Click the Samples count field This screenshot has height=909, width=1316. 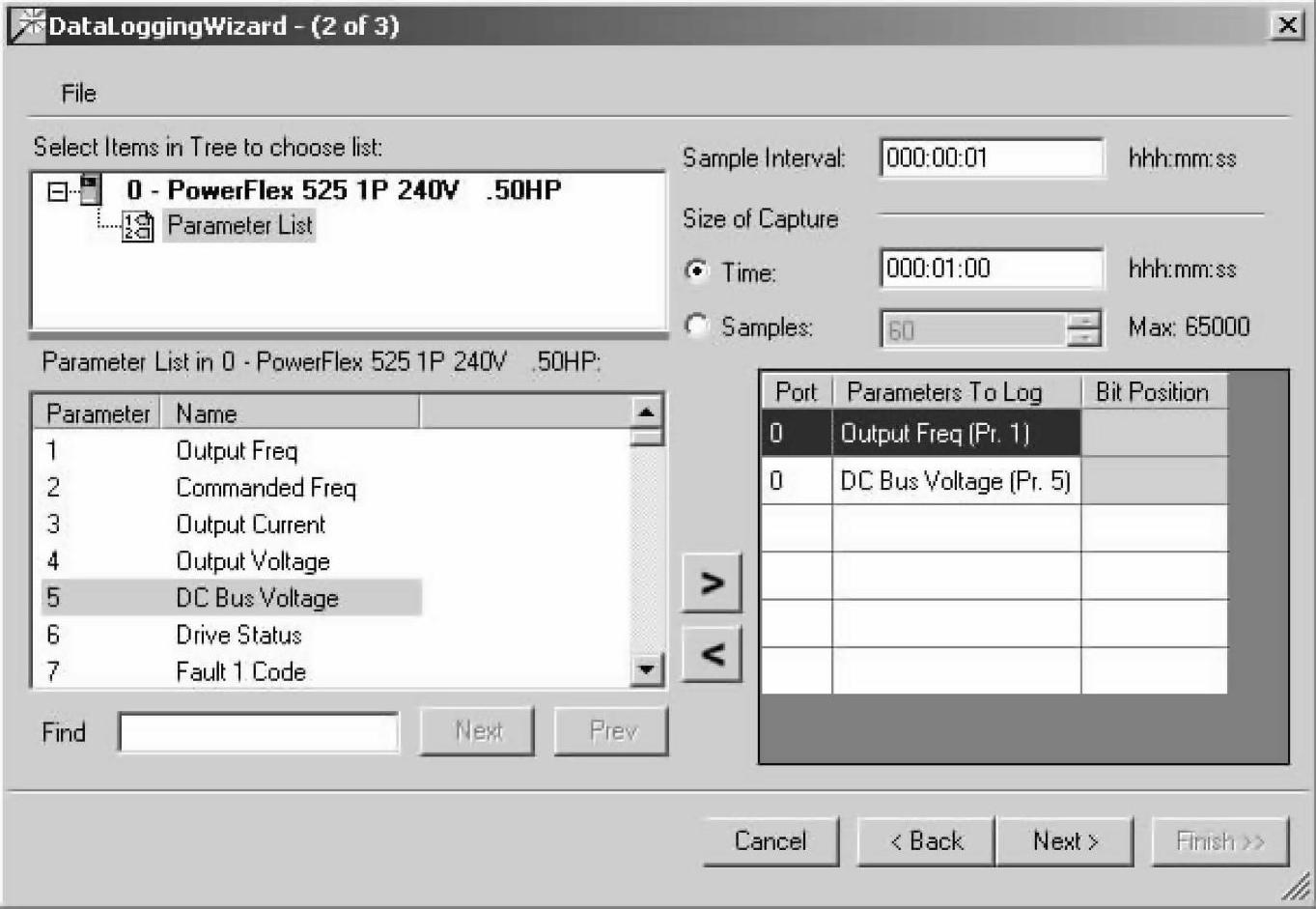tap(974, 330)
